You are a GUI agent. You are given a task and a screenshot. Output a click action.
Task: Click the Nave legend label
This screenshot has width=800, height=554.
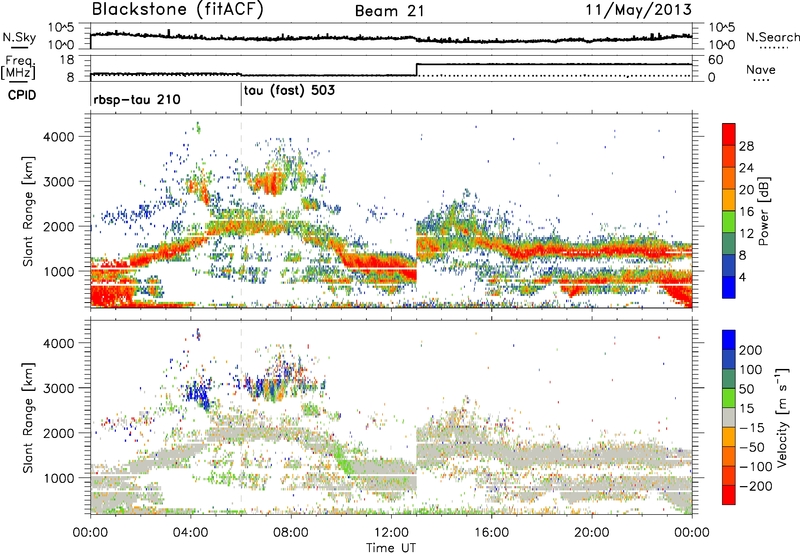point(760,69)
